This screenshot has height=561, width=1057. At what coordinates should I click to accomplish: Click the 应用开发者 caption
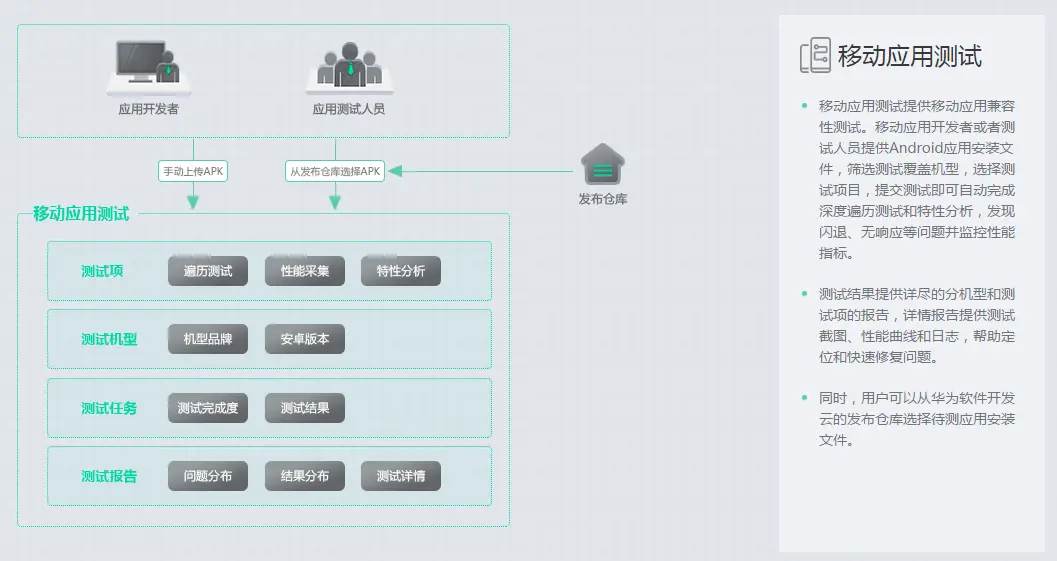[148, 109]
